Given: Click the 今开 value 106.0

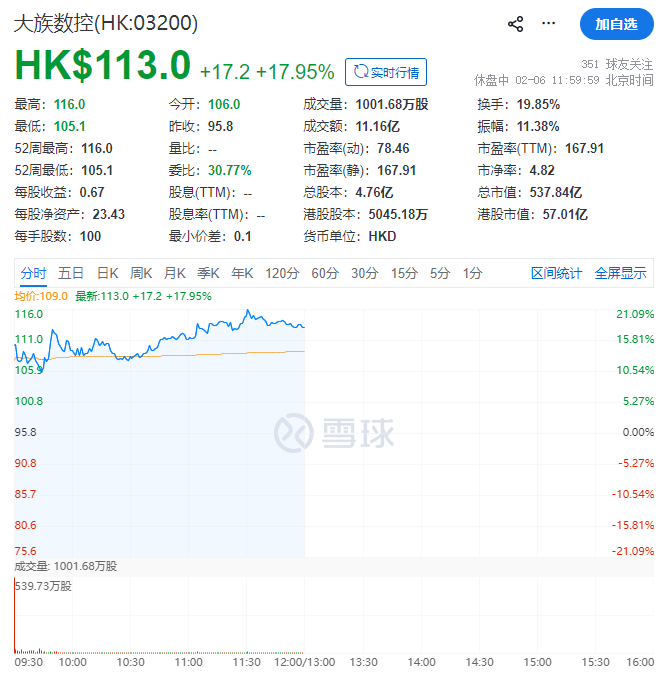Looking at the screenshot, I should [x=224, y=104].
